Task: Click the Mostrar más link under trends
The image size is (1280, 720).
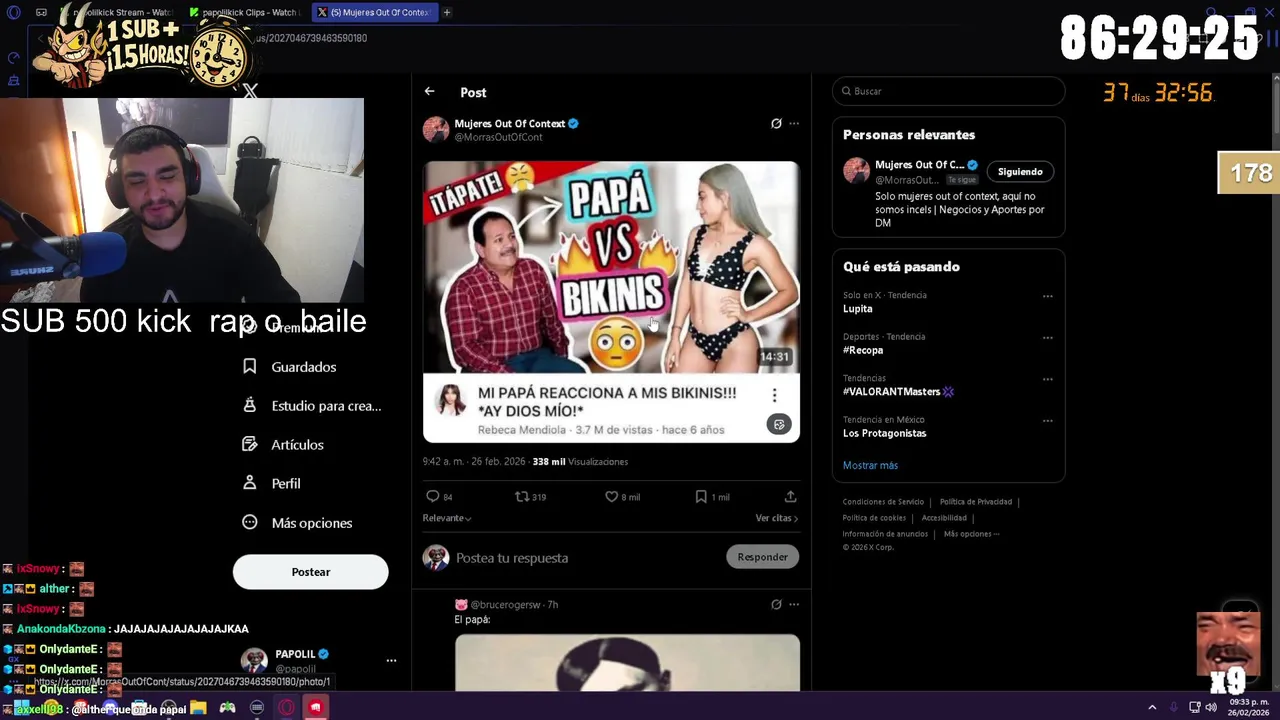Action: (x=870, y=465)
